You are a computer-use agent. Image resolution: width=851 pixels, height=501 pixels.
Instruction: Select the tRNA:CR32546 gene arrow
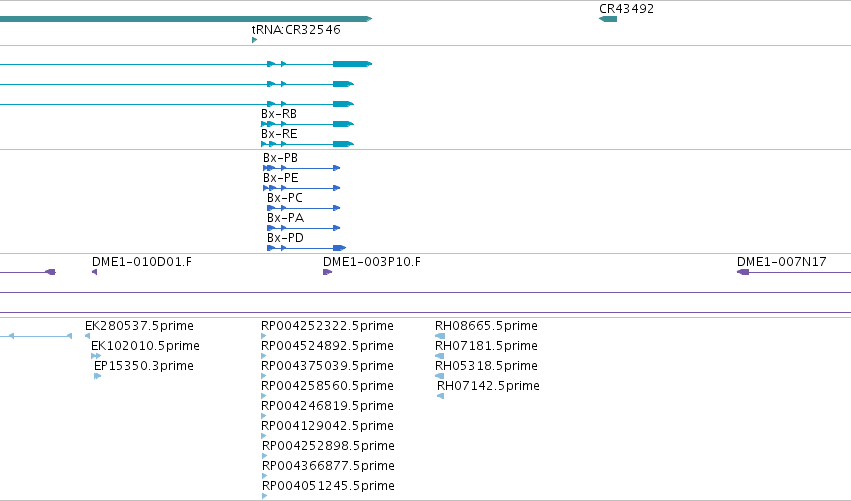[255, 40]
